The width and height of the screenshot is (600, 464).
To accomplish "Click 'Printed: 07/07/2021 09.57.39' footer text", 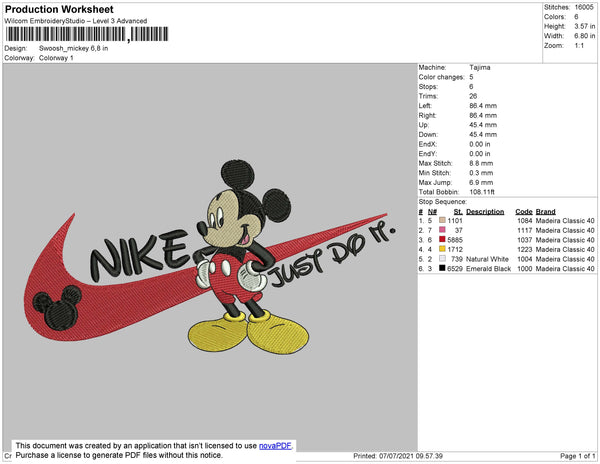I will pyautogui.click(x=398, y=456).
